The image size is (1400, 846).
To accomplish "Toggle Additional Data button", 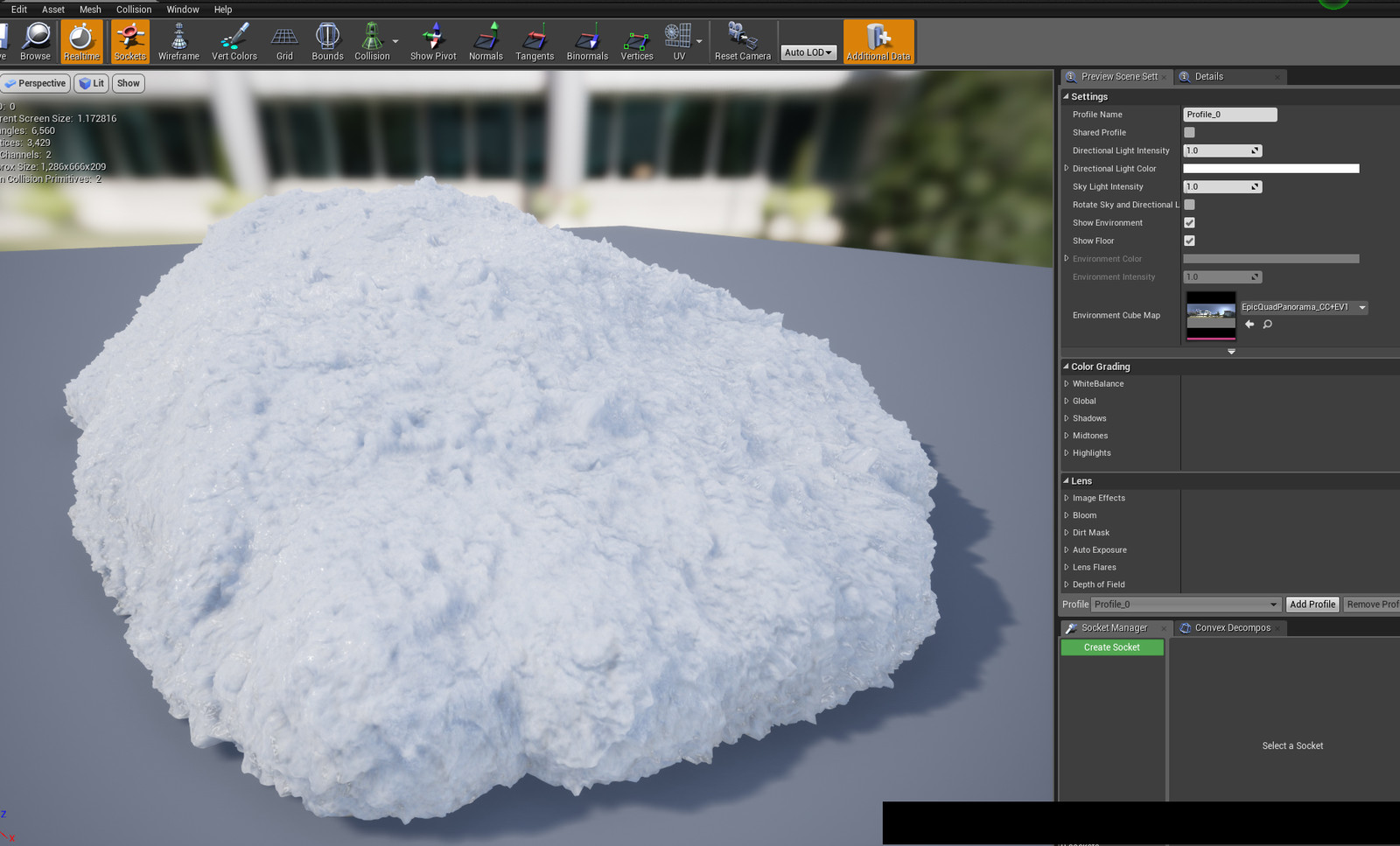I will point(878,41).
